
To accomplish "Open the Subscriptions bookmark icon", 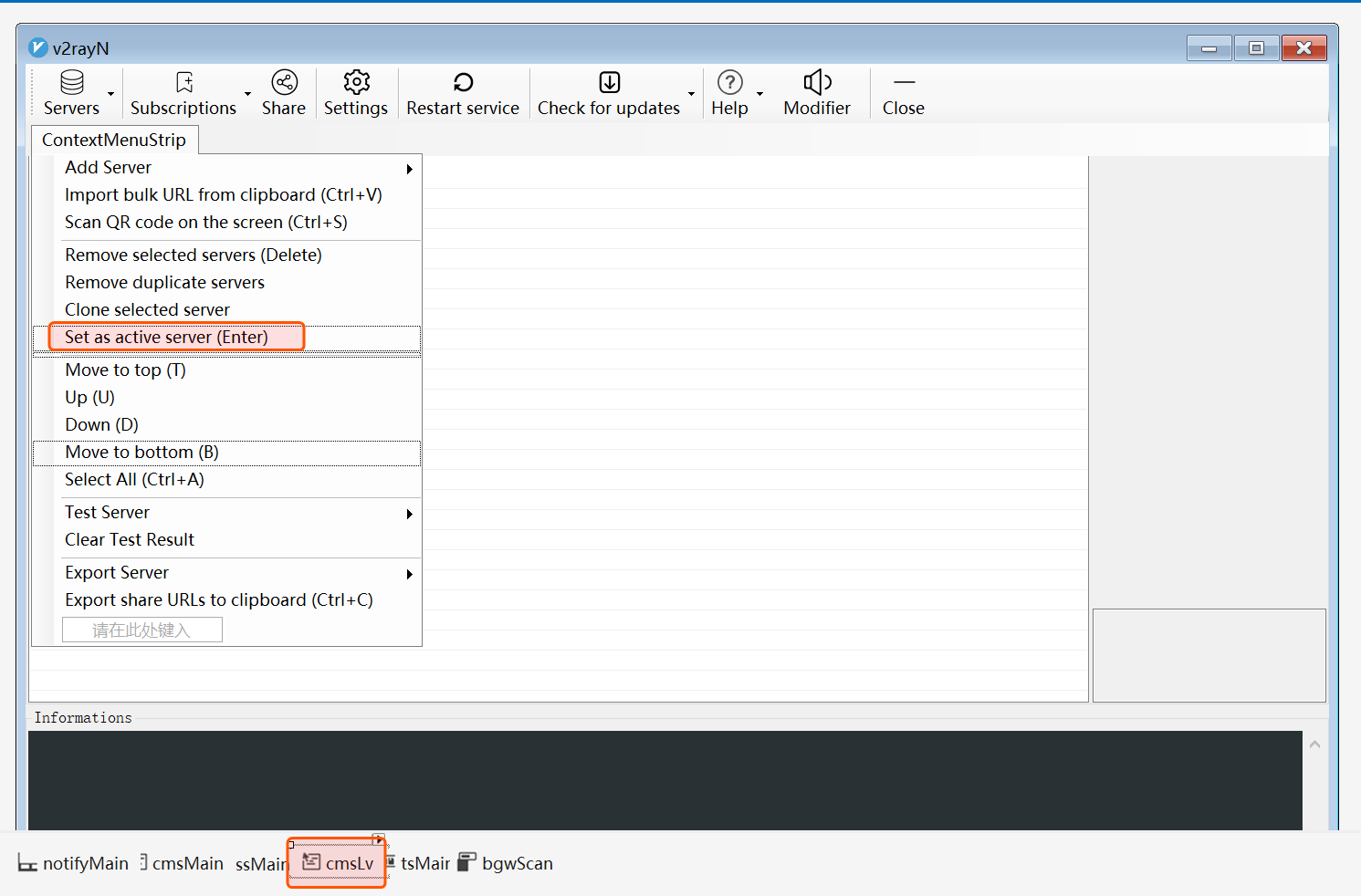I will click(184, 83).
